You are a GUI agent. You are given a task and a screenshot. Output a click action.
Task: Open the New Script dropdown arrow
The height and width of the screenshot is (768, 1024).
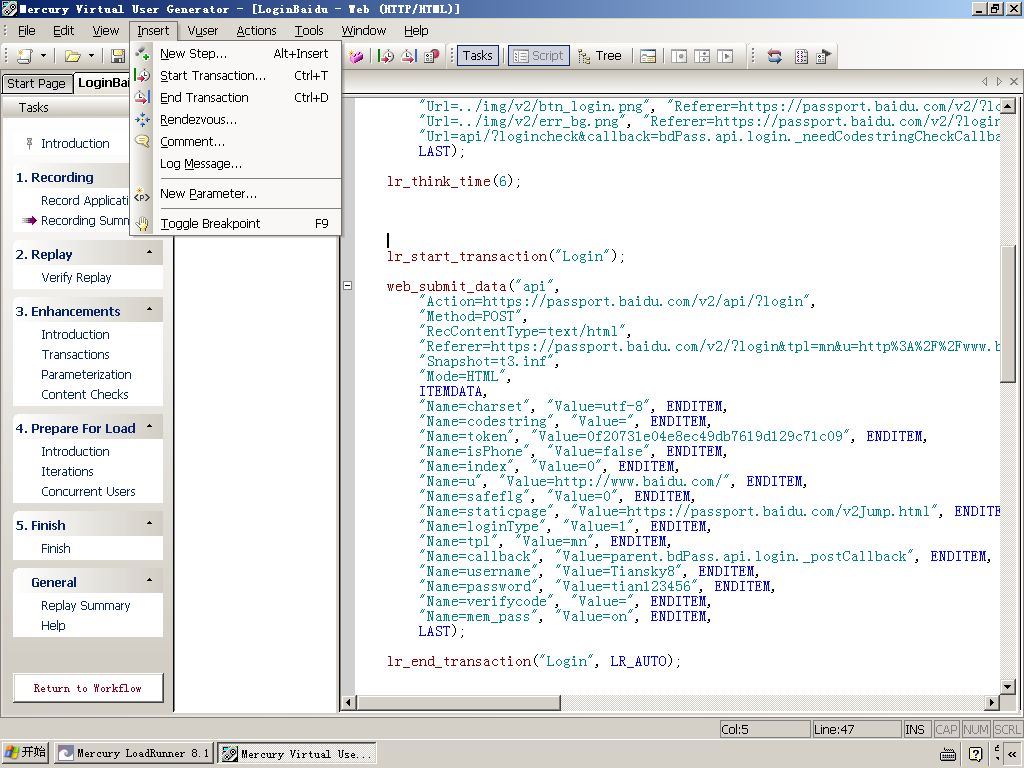[x=43, y=56]
